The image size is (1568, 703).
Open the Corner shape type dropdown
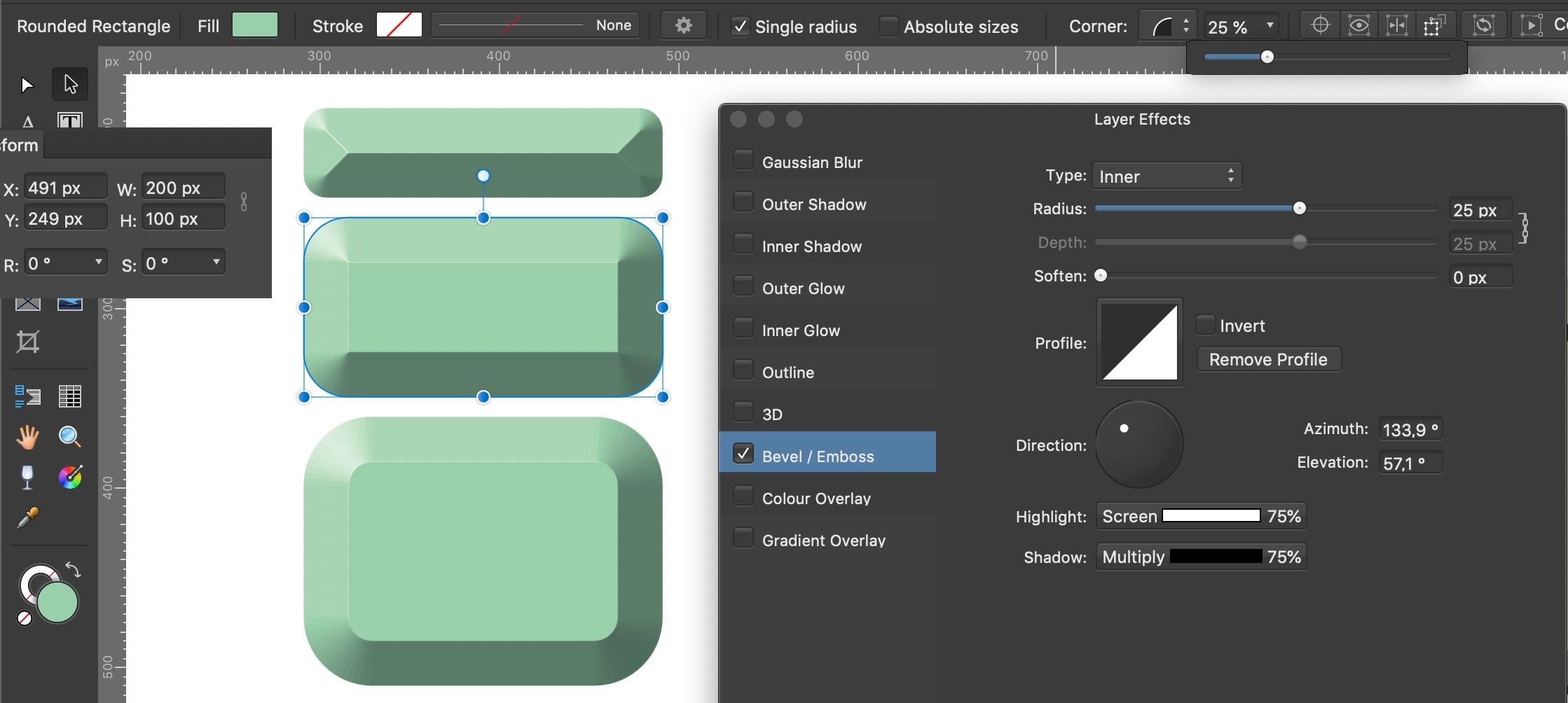1167,27
